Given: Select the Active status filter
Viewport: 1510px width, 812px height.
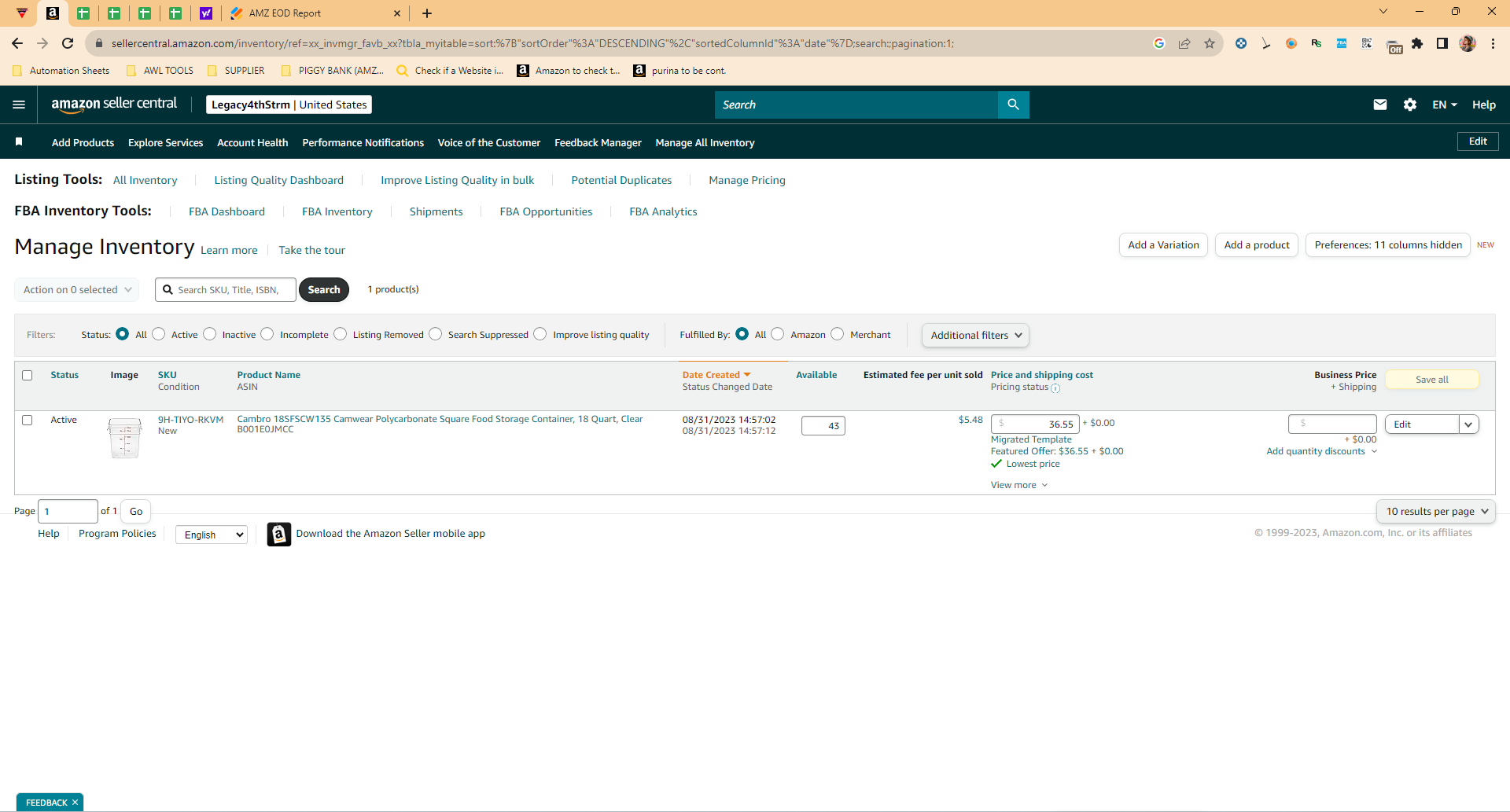Looking at the screenshot, I should pos(159,334).
